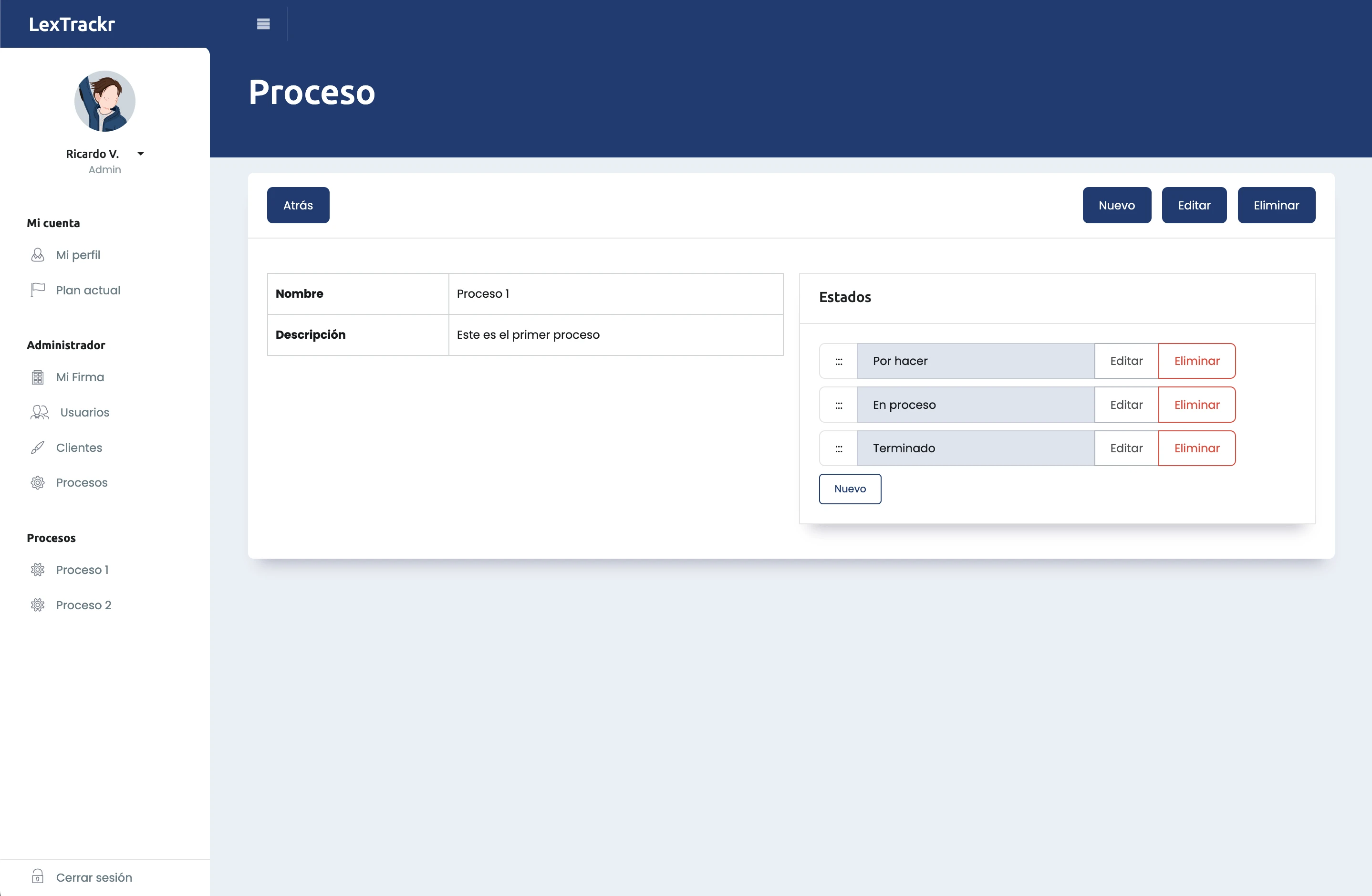Click Cerrar sesión to log out
The height and width of the screenshot is (896, 1372).
tap(94, 877)
